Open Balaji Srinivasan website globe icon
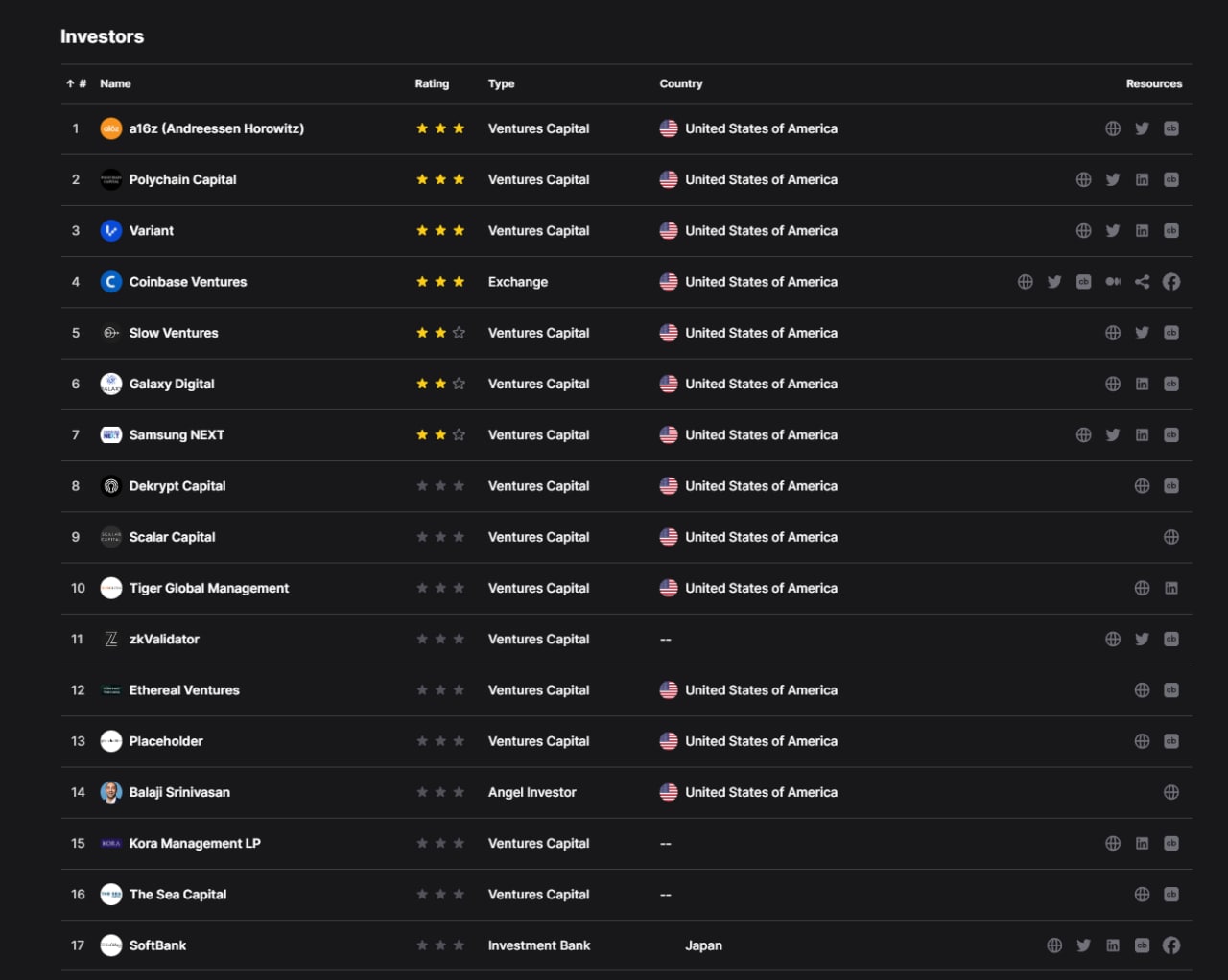Viewport: 1228px width, 980px height. 1171,792
